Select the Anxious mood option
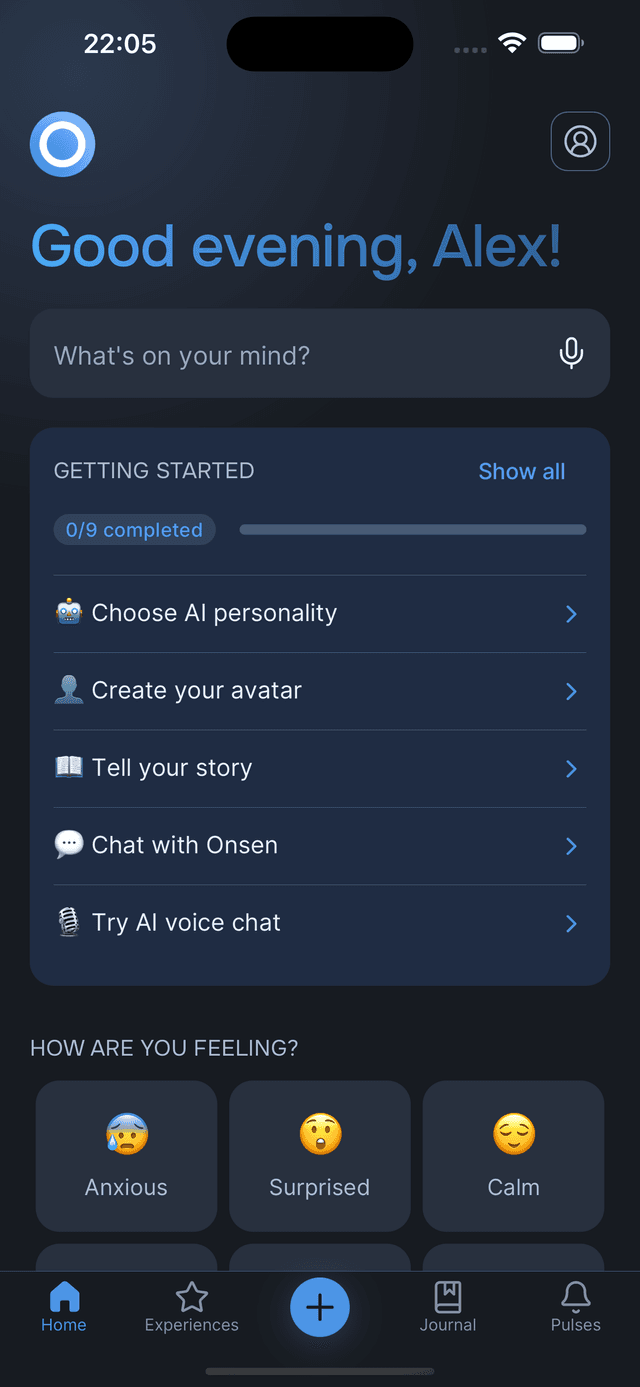640x1387 pixels. [x=126, y=1156]
